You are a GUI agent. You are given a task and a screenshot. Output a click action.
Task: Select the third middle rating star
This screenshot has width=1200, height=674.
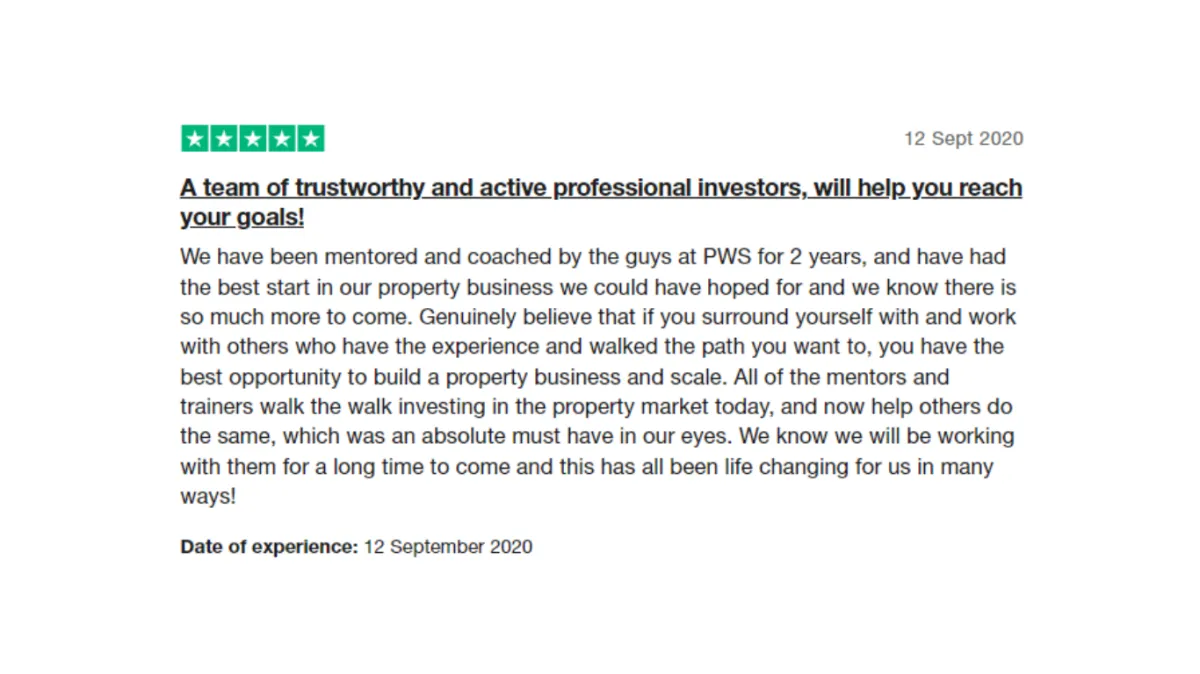click(253, 139)
